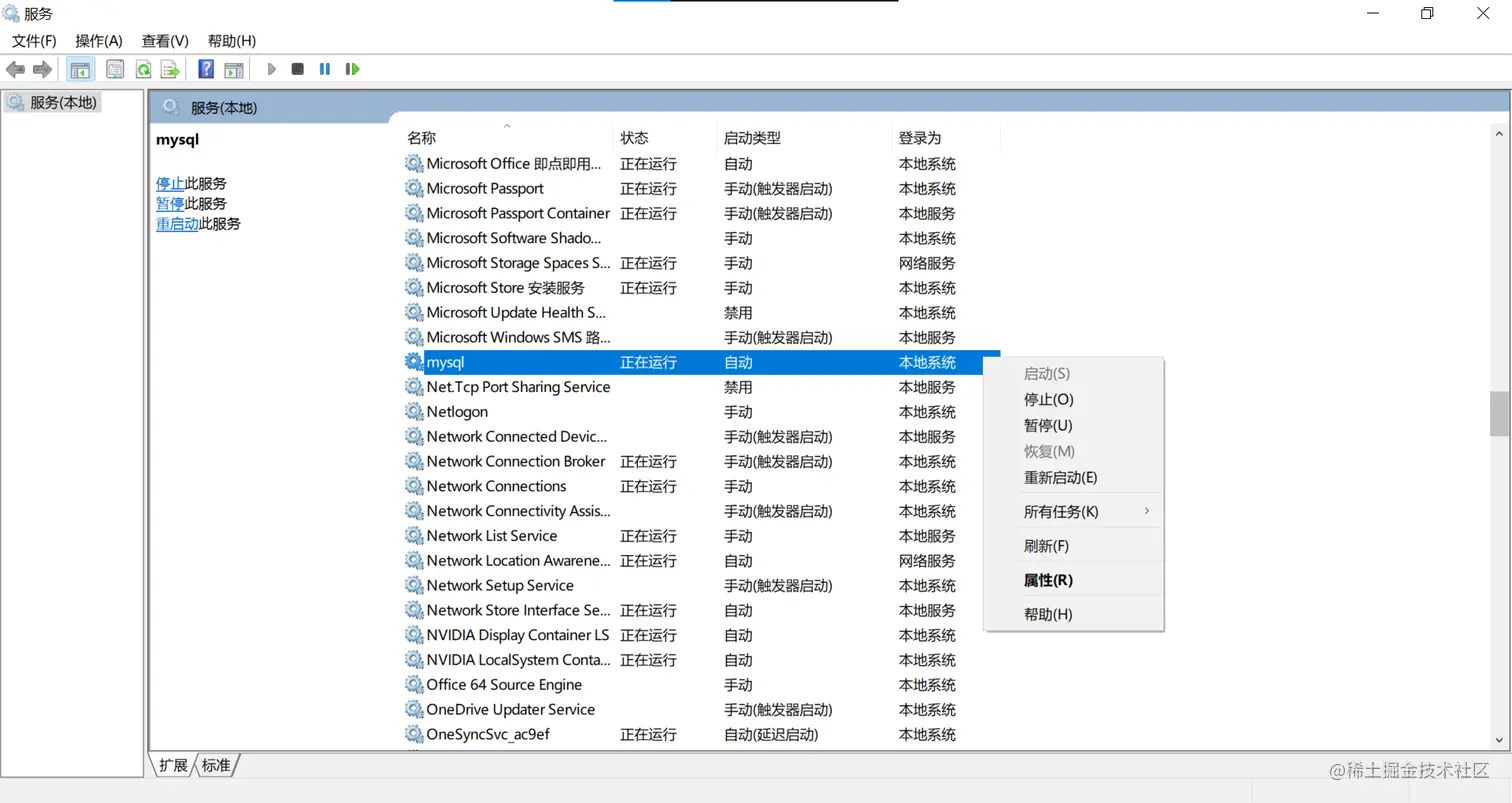Toggle the show/hide action pane icon

pos(234,69)
